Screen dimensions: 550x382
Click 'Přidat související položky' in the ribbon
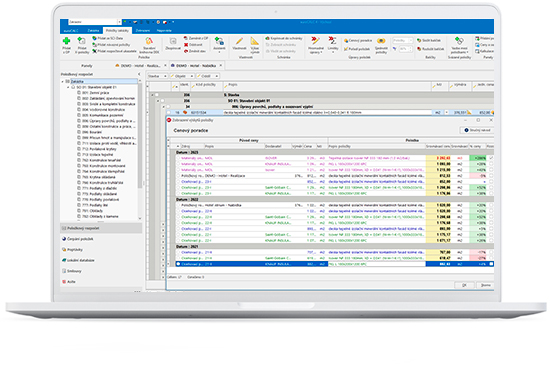[x=111, y=45]
